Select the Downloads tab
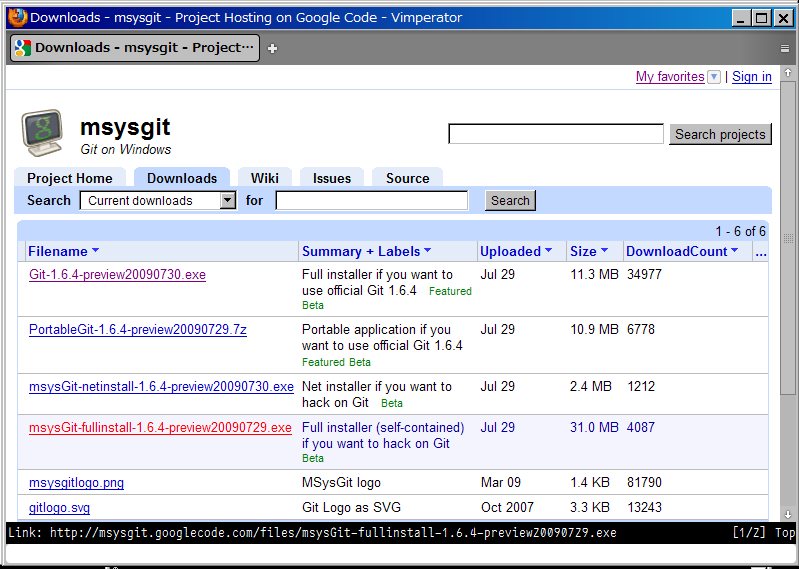Image resolution: width=799 pixels, height=569 pixels. pos(182,178)
